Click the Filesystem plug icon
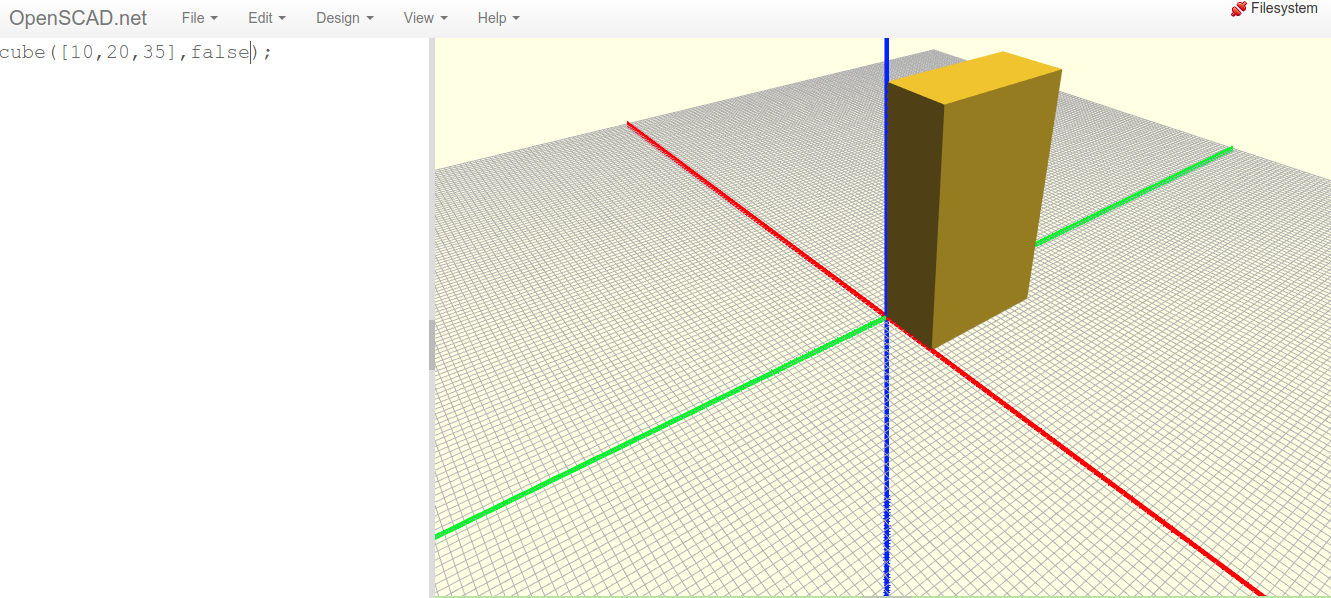 click(x=1238, y=8)
